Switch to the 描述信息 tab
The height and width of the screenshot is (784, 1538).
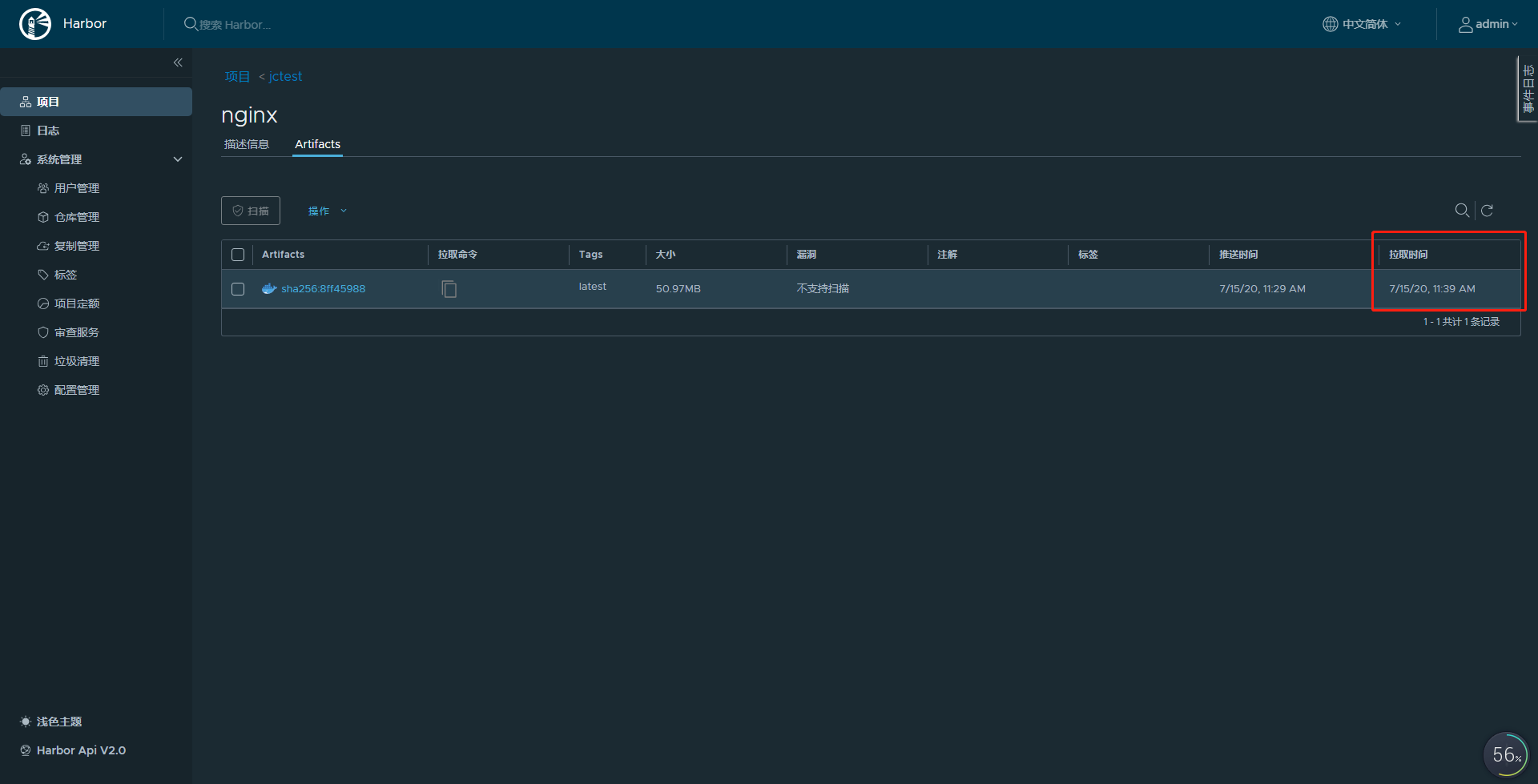[247, 144]
